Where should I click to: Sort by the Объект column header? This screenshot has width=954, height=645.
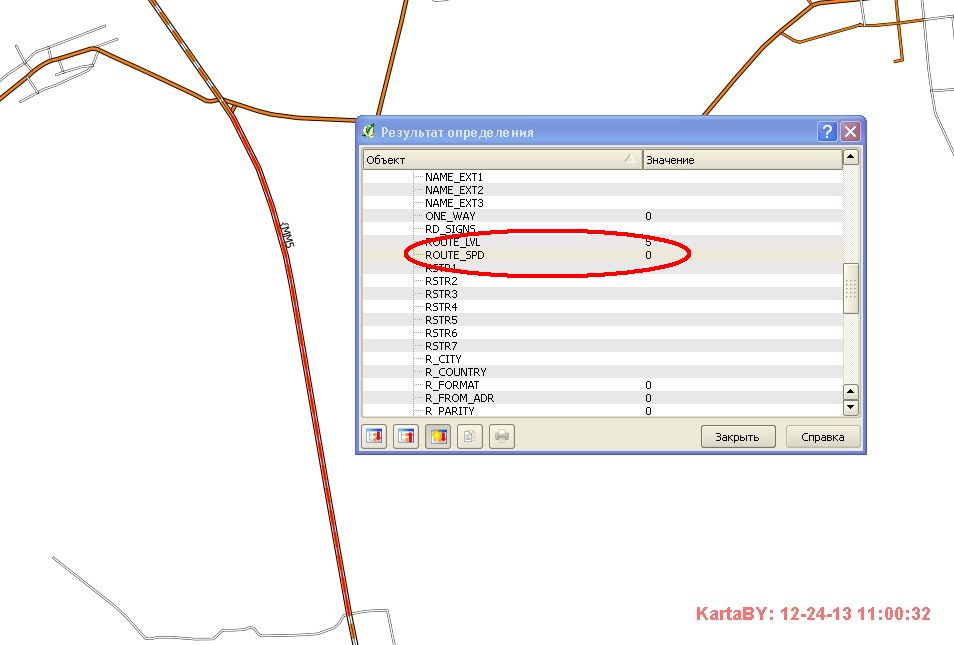(500, 160)
